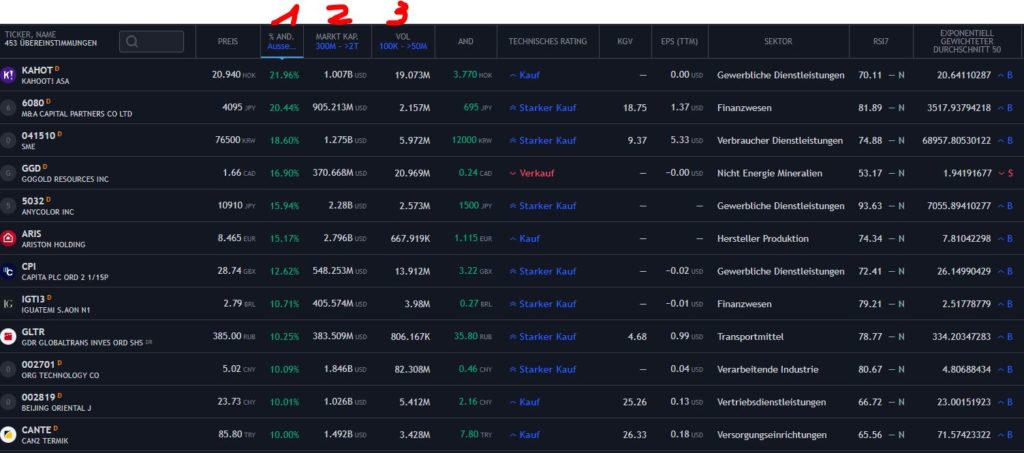
Task: Sort by the PREIS column header
Action: 228,41
